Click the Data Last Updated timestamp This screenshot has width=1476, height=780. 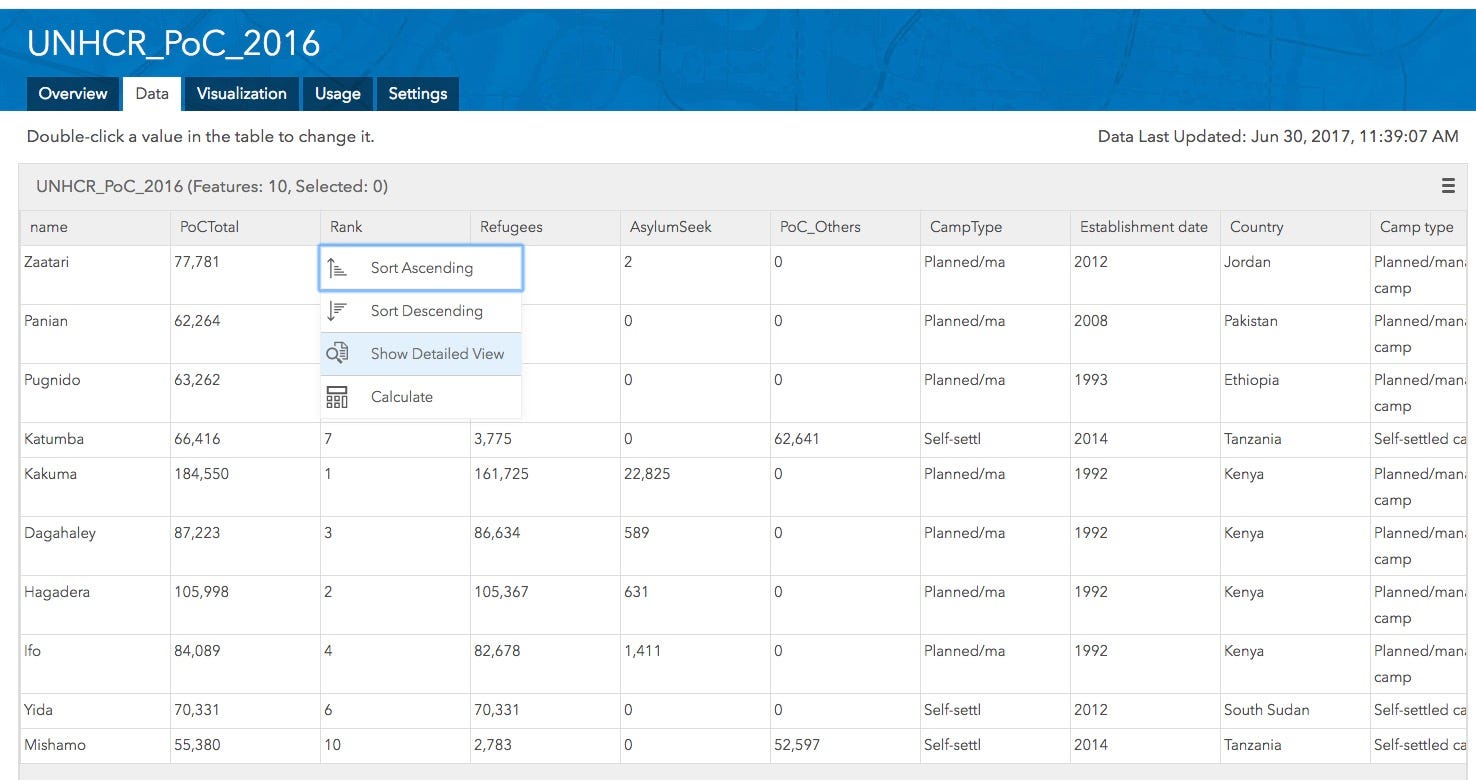[x=1278, y=137]
